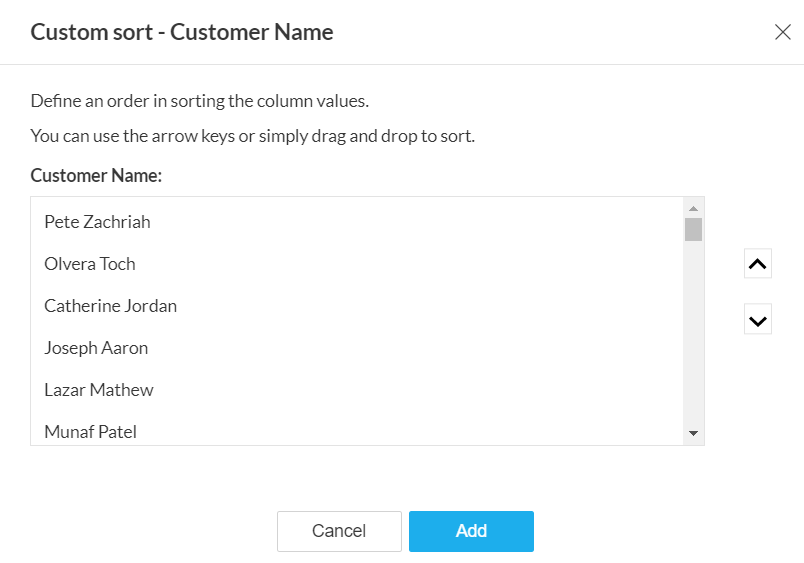The image size is (804, 563).
Task: Click the bold Customer Name: label
Action: (96, 176)
